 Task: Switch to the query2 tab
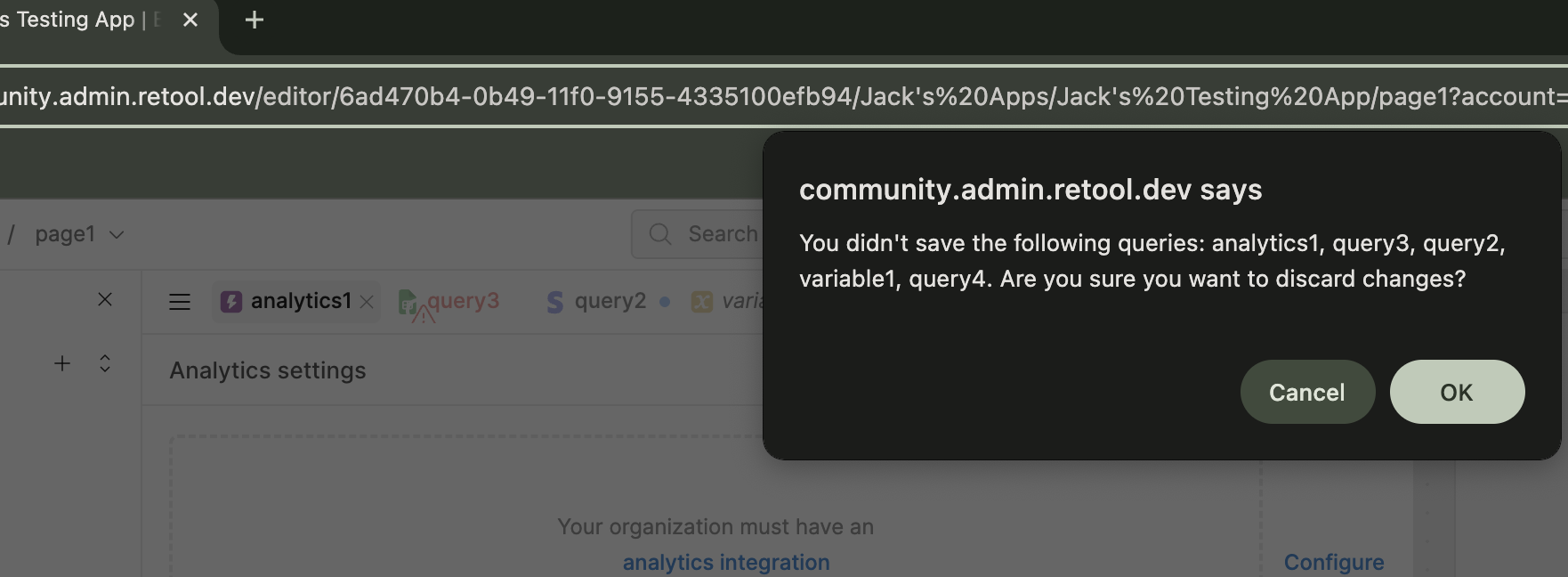pyautogui.click(x=609, y=302)
